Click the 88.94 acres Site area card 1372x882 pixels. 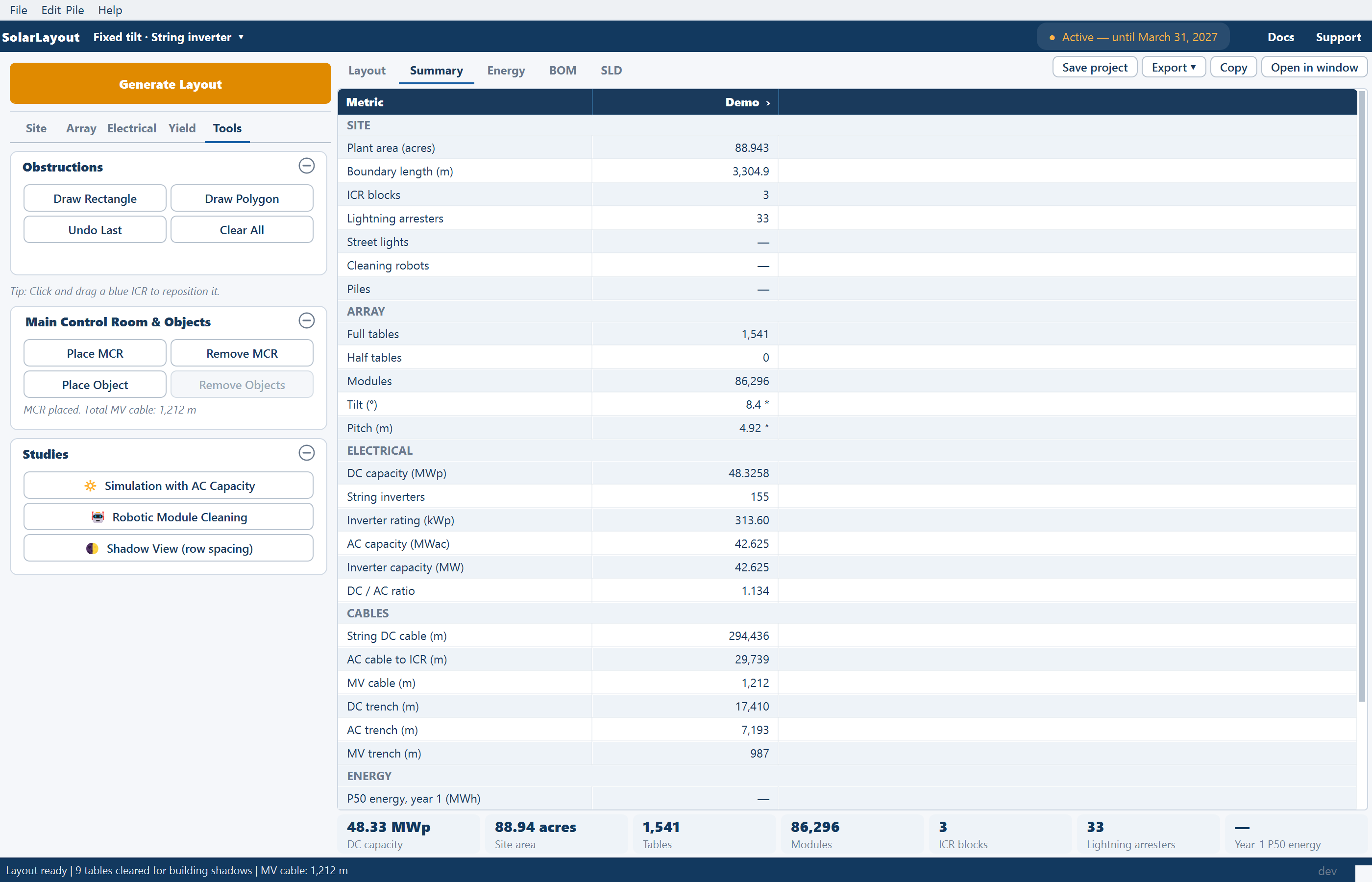[x=557, y=834]
